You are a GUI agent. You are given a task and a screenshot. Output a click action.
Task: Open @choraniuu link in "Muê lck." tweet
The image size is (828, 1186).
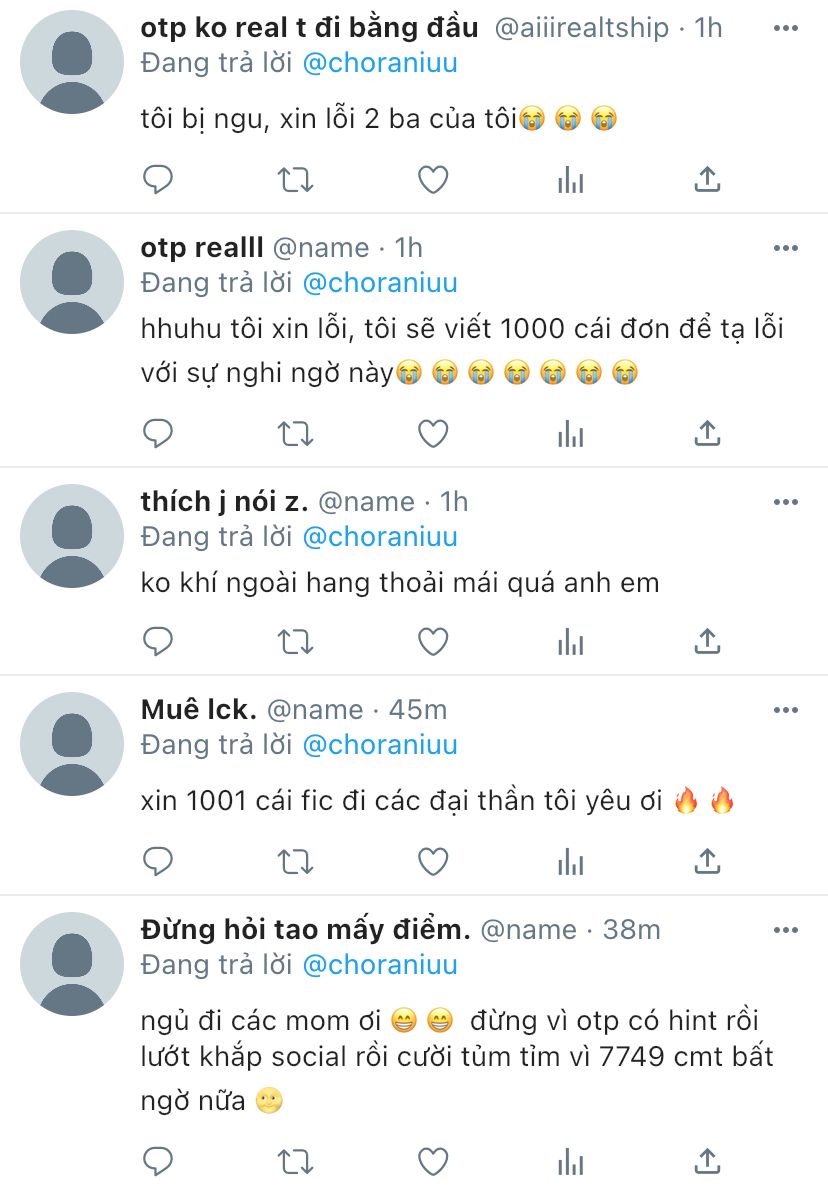pyautogui.click(x=380, y=745)
